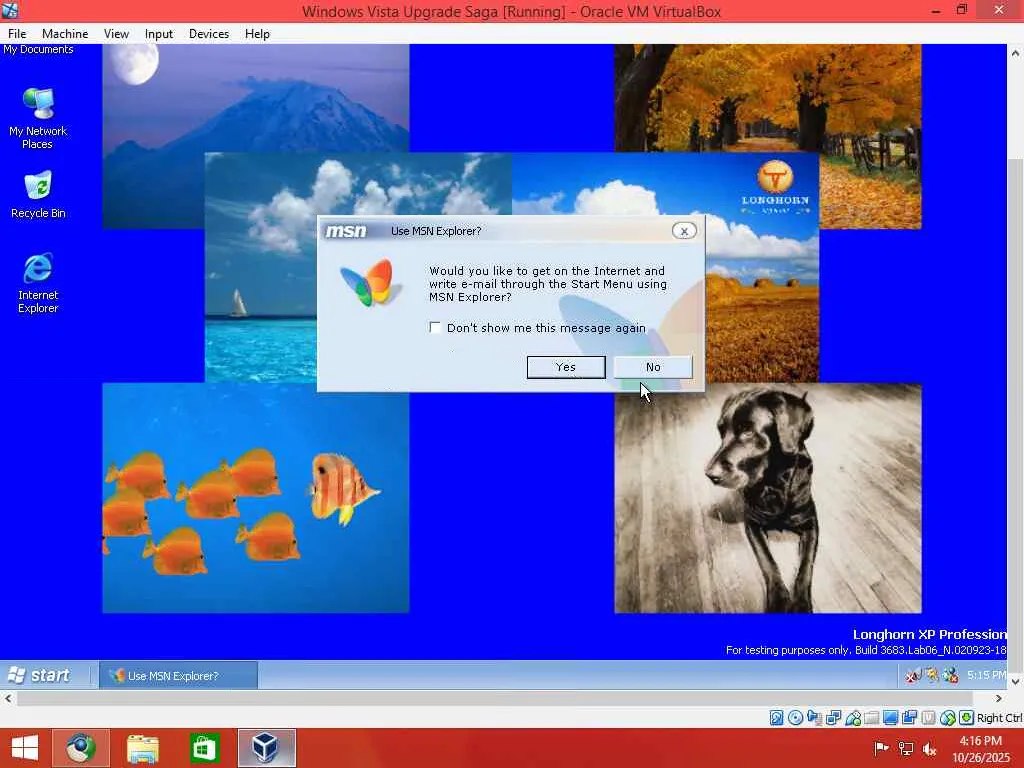Open the Input menu
The width and height of the screenshot is (1024, 768).
tap(159, 34)
